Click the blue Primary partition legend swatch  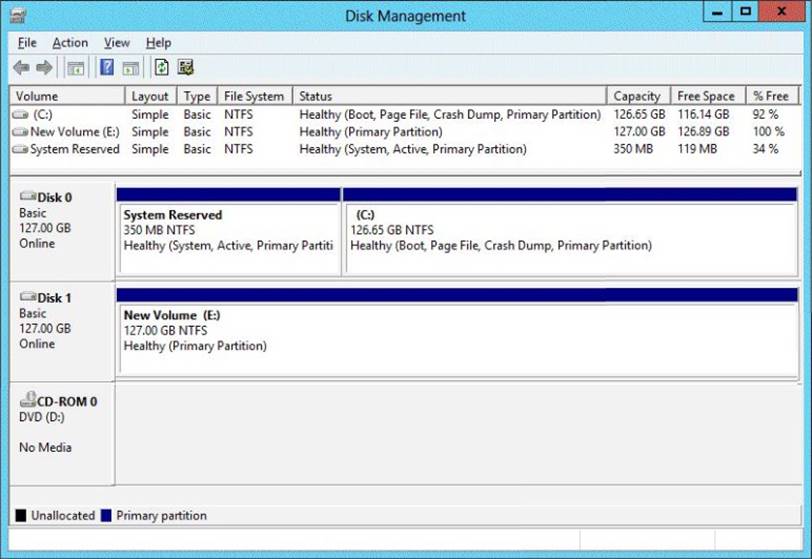click(x=105, y=516)
